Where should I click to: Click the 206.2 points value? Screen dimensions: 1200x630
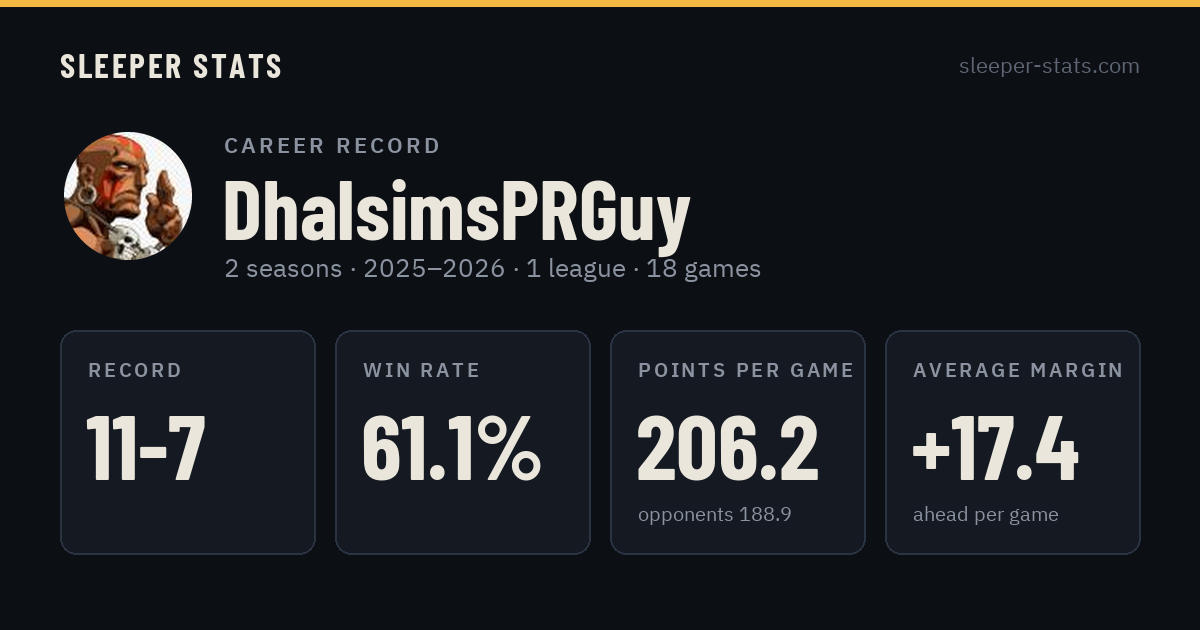728,449
